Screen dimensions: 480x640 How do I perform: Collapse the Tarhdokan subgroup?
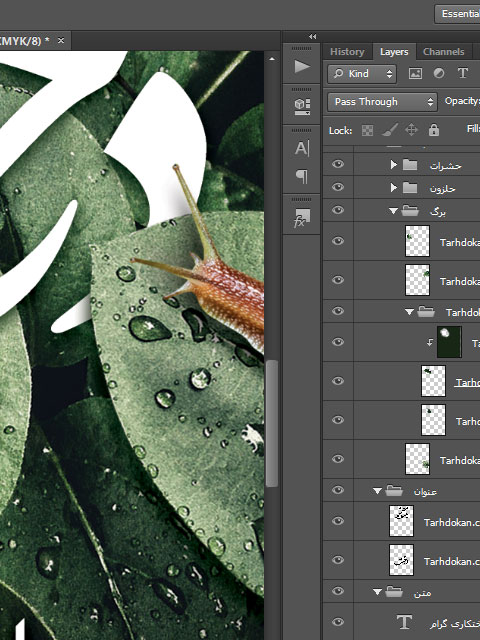point(409,312)
